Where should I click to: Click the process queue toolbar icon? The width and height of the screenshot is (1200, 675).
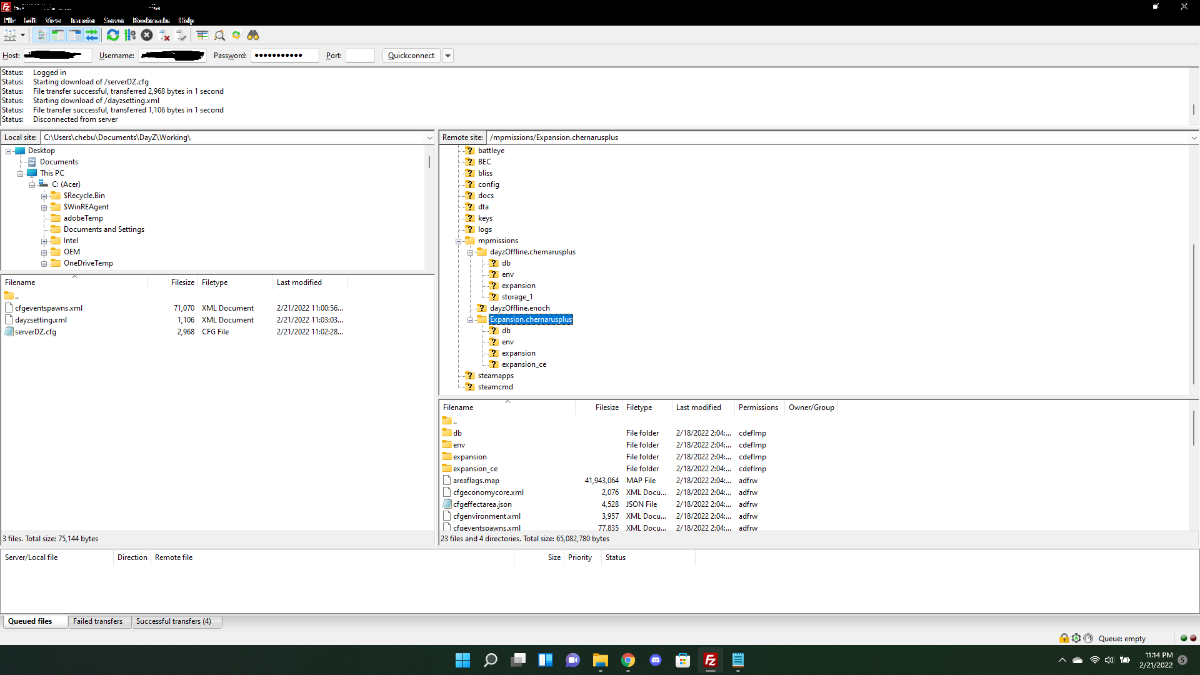pos(130,35)
